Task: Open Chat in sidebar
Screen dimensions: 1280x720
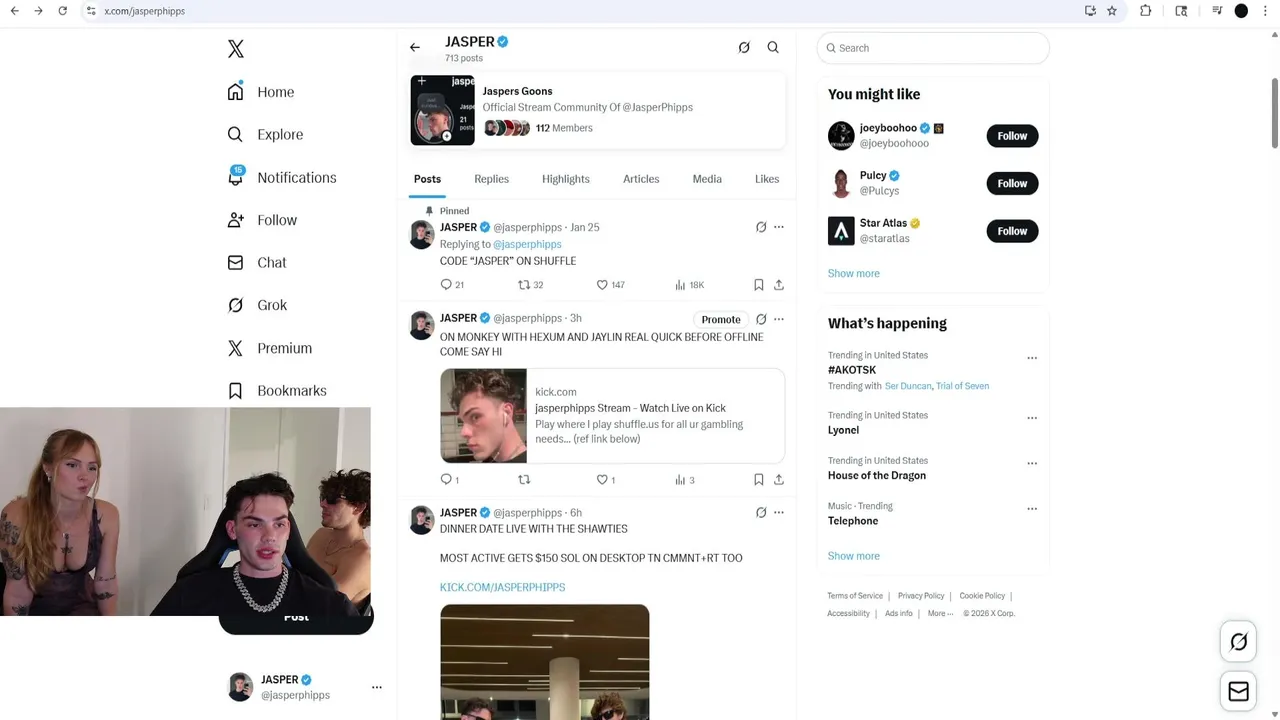Action: (x=257, y=263)
